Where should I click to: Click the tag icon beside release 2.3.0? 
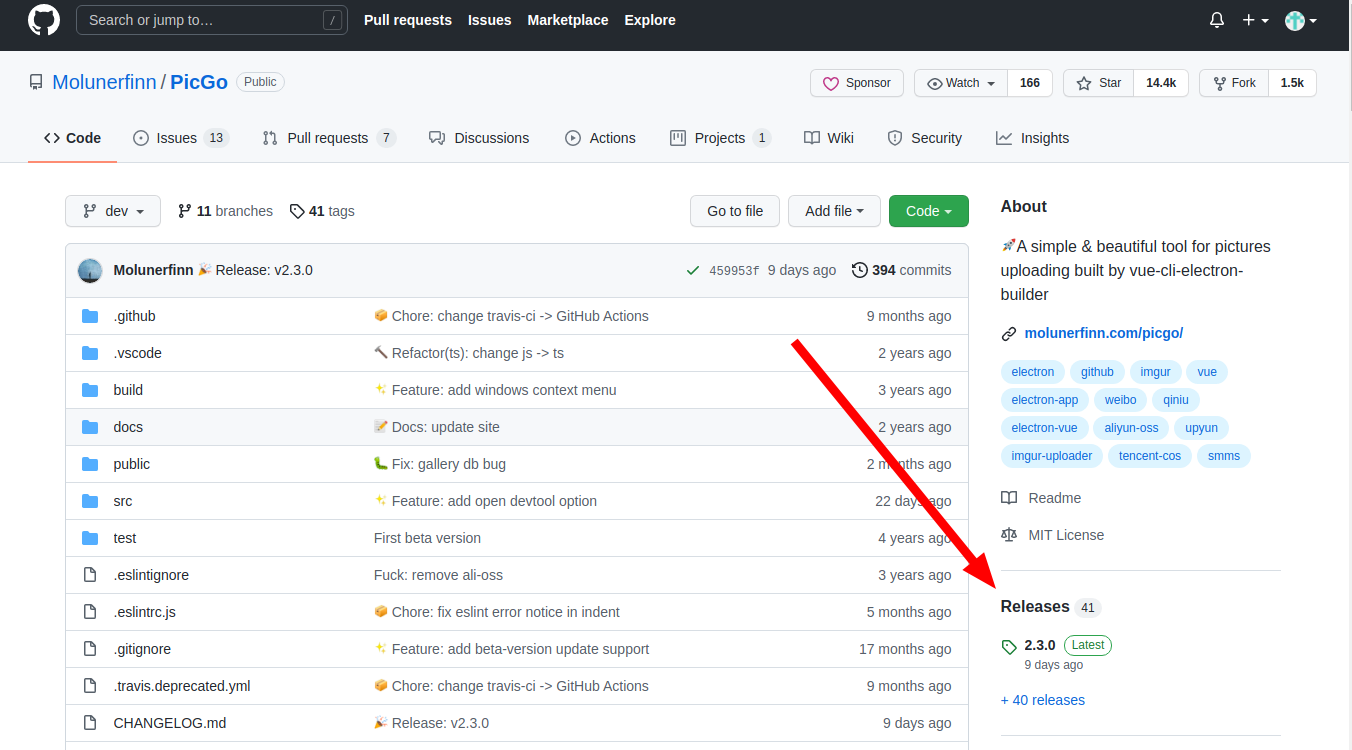(1009, 647)
